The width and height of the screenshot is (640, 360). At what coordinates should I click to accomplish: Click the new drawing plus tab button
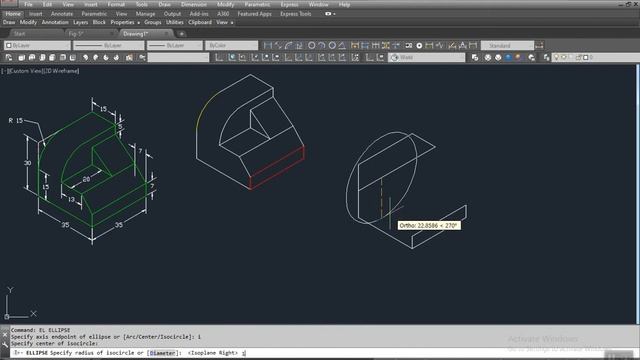pyautogui.click(x=182, y=34)
